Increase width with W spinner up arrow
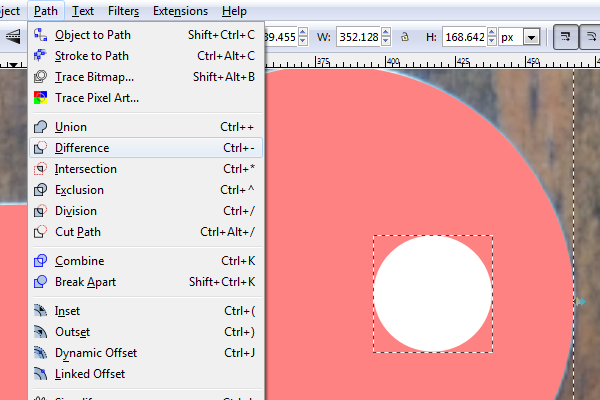The height and width of the screenshot is (400, 600). [386, 32]
